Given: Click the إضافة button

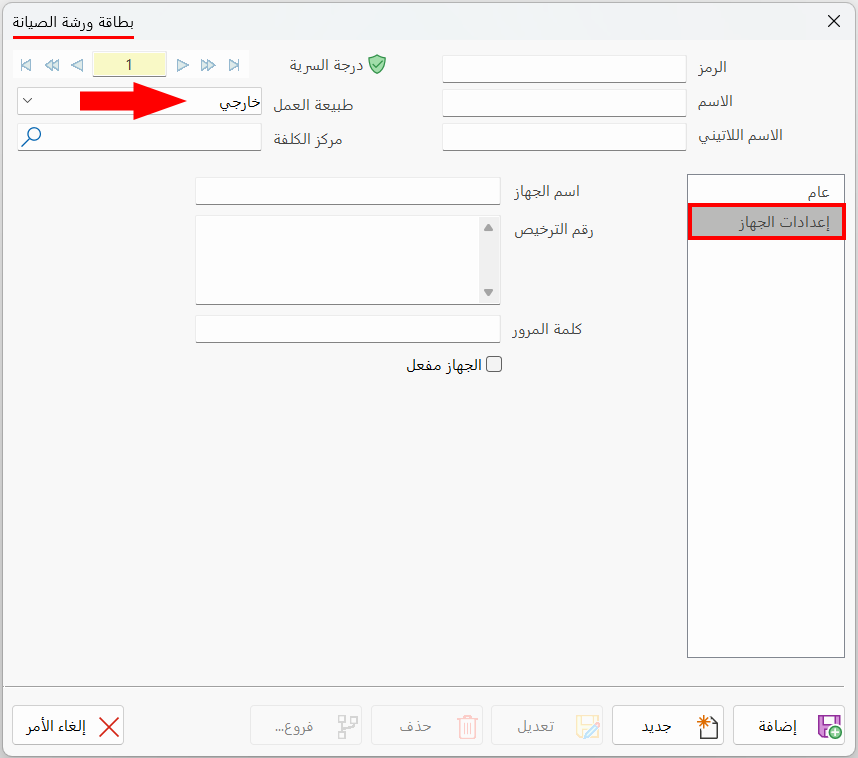Looking at the screenshot, I should [789, 725].
